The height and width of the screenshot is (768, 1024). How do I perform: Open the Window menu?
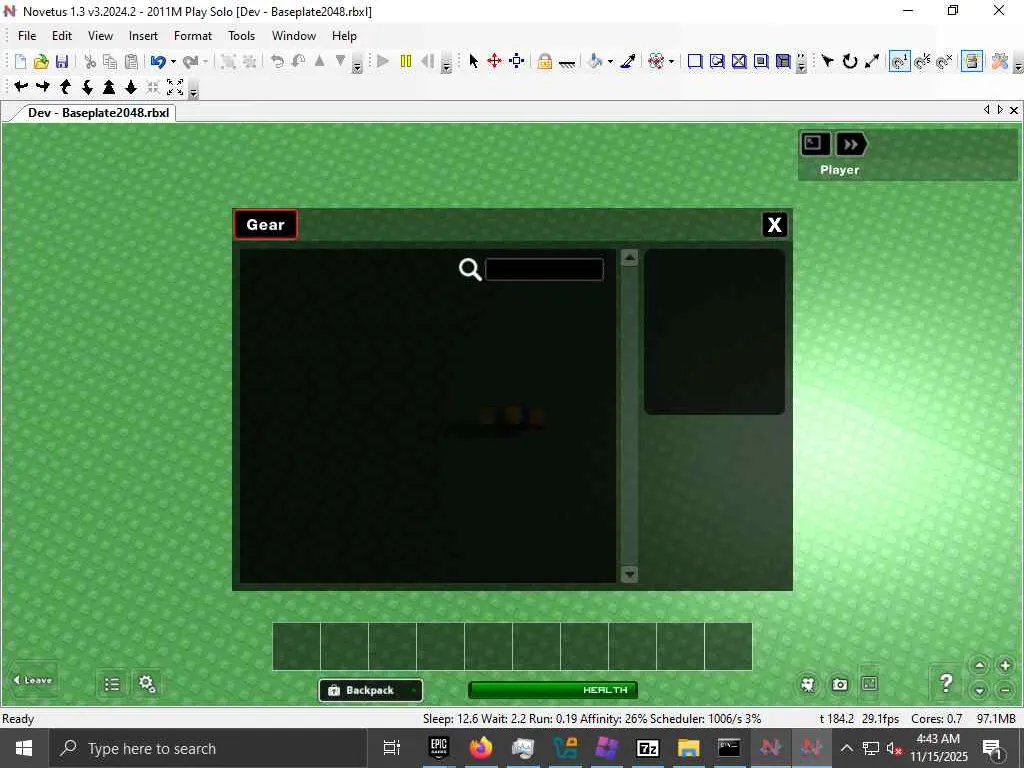(294, 36)
